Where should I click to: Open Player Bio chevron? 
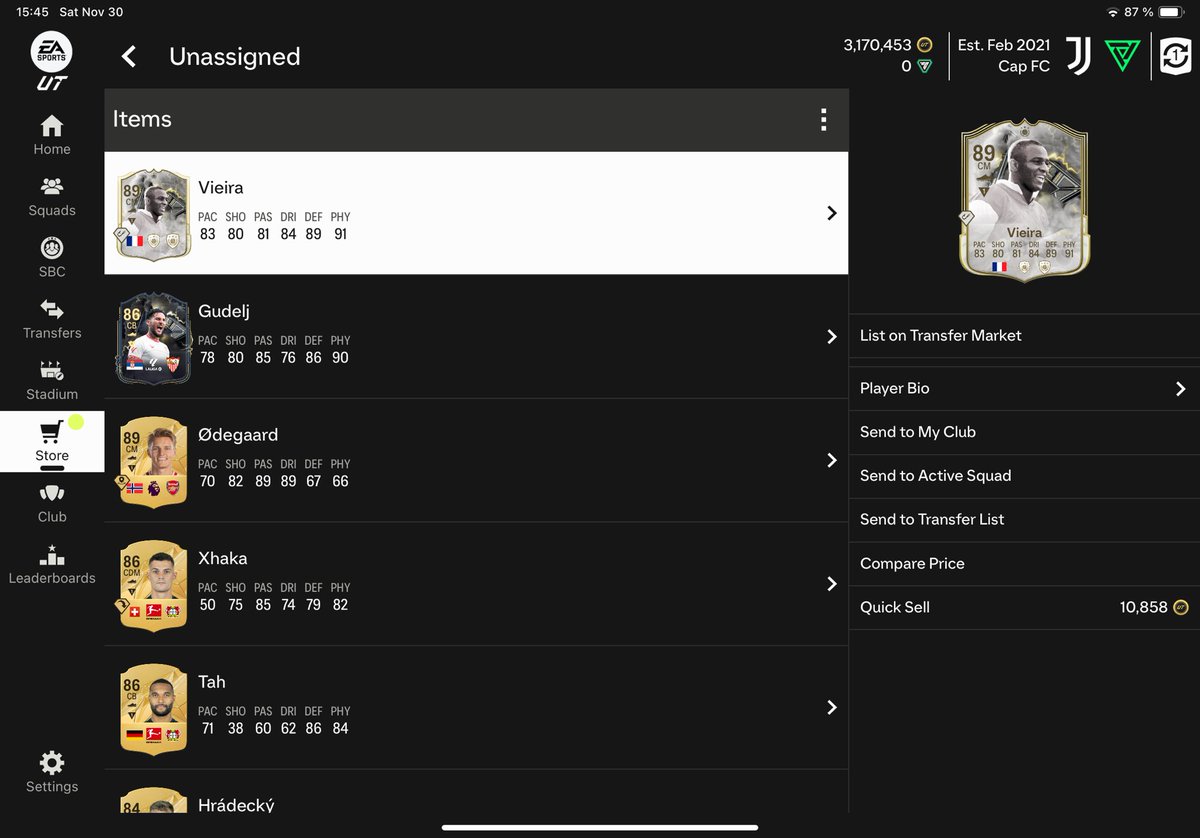click(x=1180, y=389)
